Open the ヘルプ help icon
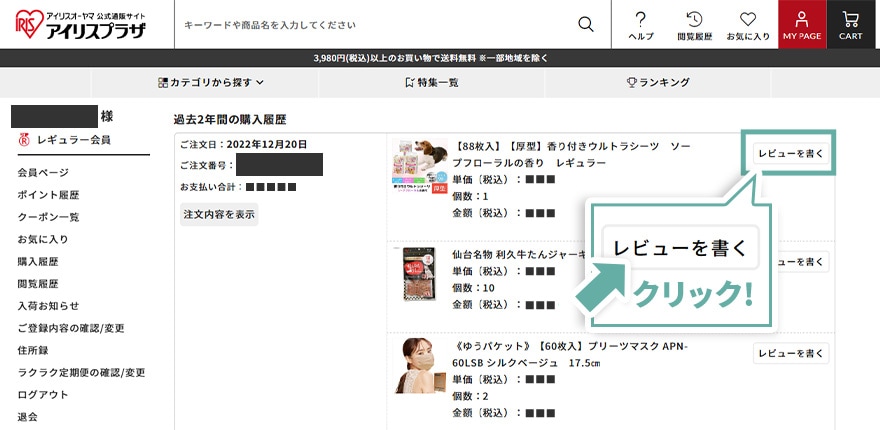The height and width of the screenshot is (430, 880). coord(640,25)
